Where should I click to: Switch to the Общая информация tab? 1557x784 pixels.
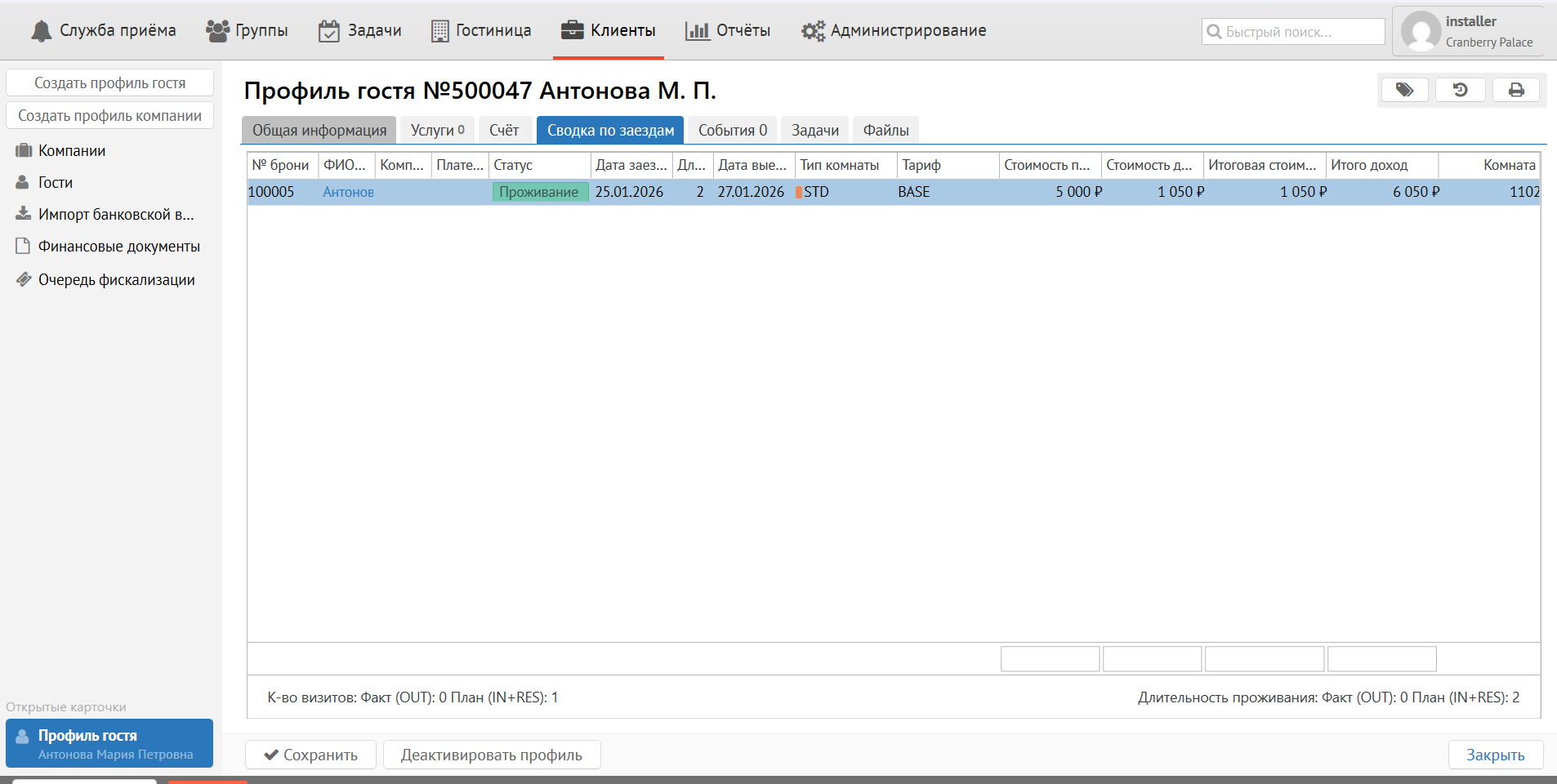pos(319,131)
